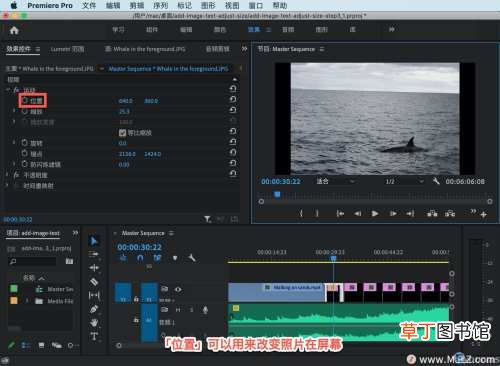The height and width of the screenshot is (366, 500).
Task: Switch to Lumetri Scopes tab
Action: [x=67, y=49]
